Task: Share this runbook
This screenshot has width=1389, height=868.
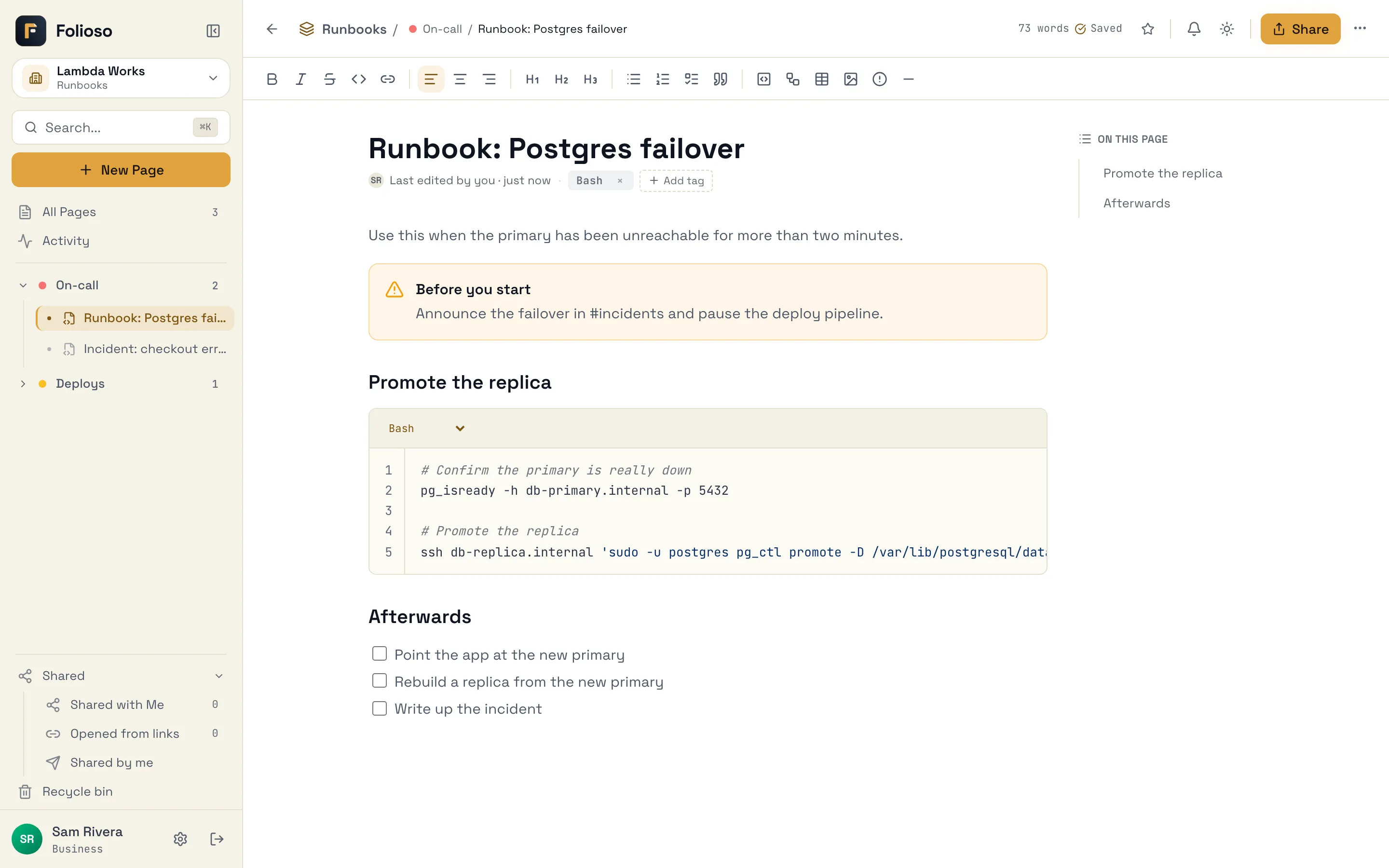Action: click(1300, 29)
